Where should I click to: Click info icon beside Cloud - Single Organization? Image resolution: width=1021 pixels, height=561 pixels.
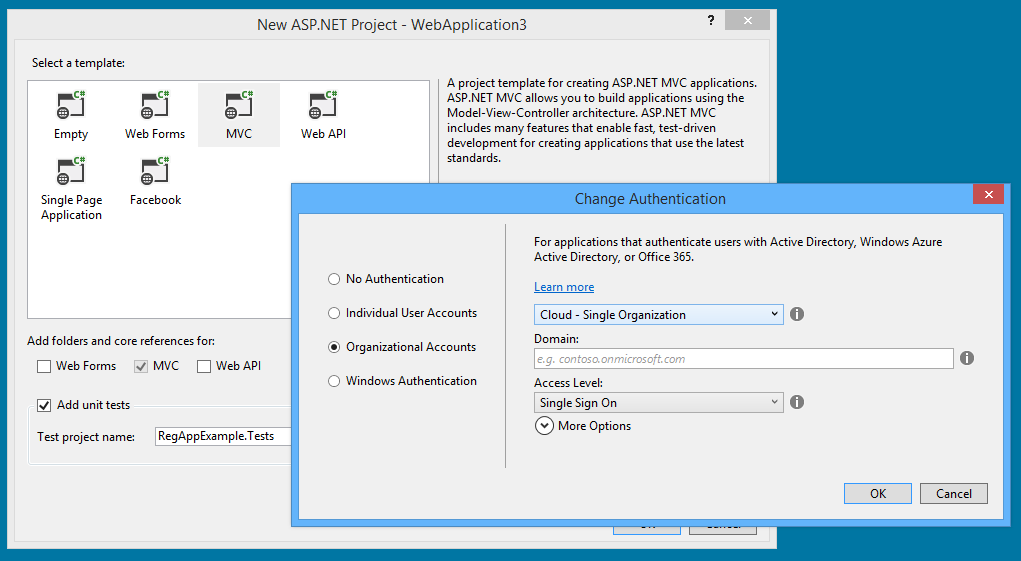pos(797,314)
